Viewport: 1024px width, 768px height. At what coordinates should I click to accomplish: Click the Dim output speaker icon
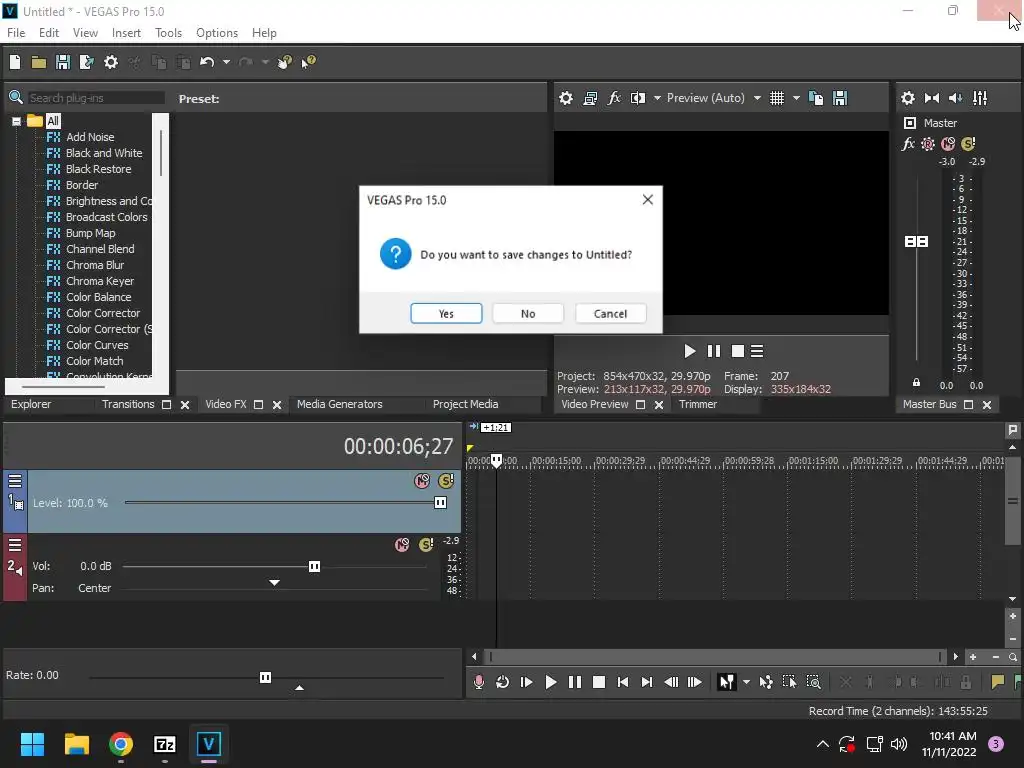point(955,98)
